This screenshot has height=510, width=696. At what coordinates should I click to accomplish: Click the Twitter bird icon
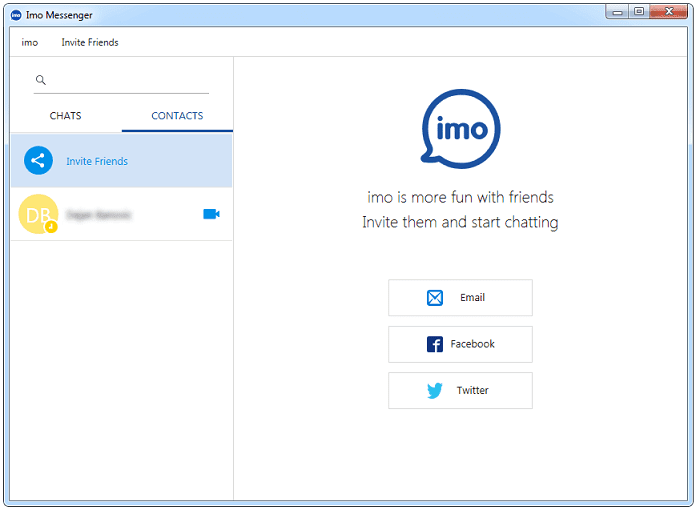point(435,391)
